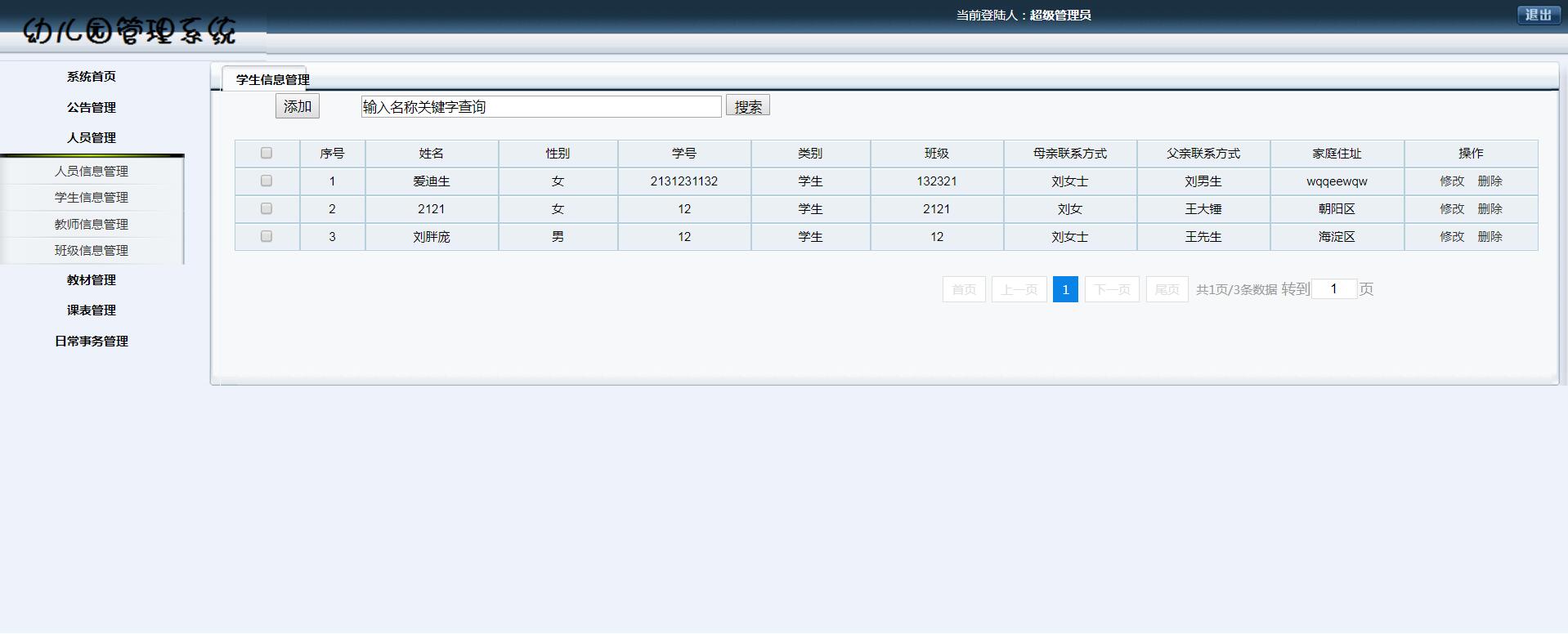Click 删除 for student 刘胖庞
The width and height of the screenshot is (1568, 634).
(1490, 237)
